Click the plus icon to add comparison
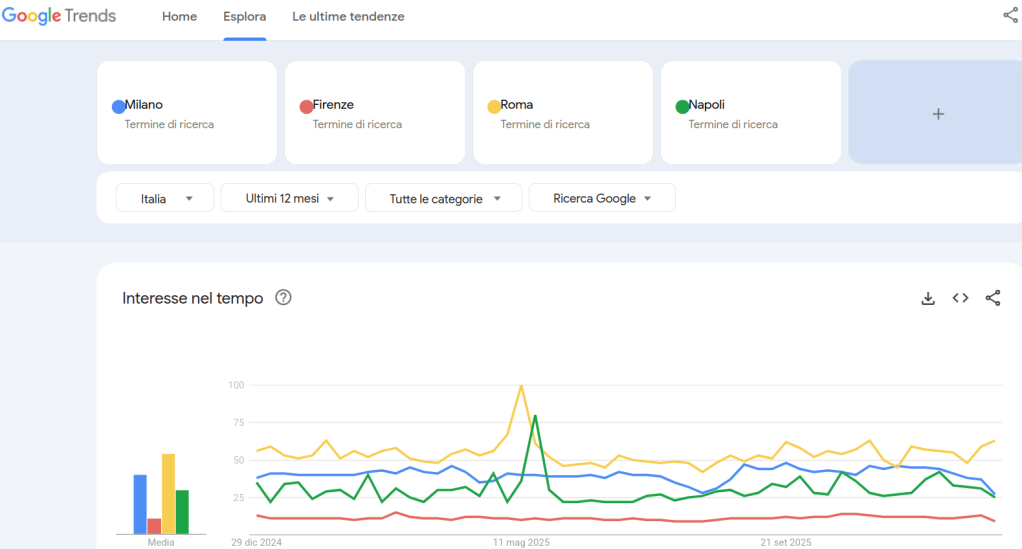The height and width of the screenshot is (549, 1022). 937,114
